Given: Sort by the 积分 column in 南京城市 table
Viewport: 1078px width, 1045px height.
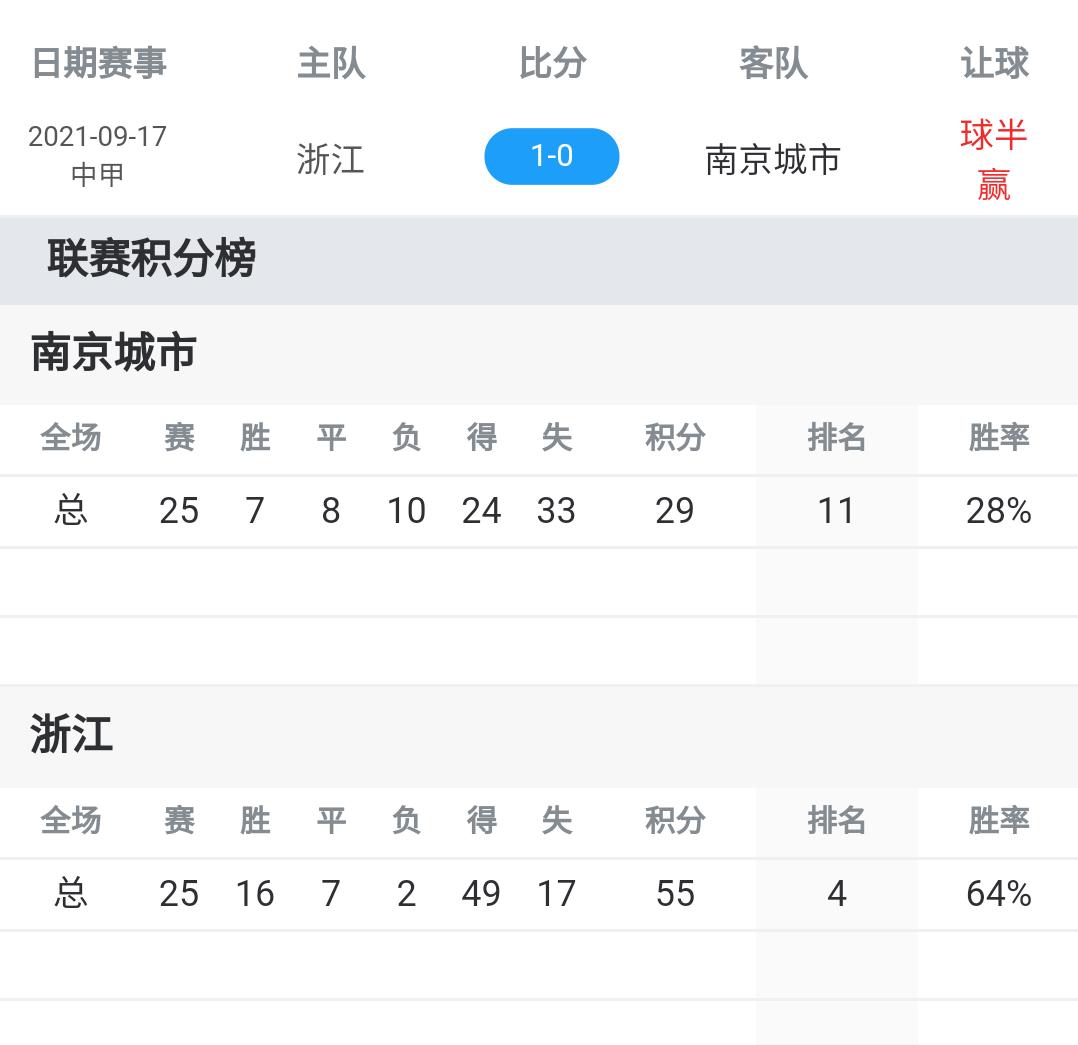Looking at the screenshot, I should coord(675,438).
